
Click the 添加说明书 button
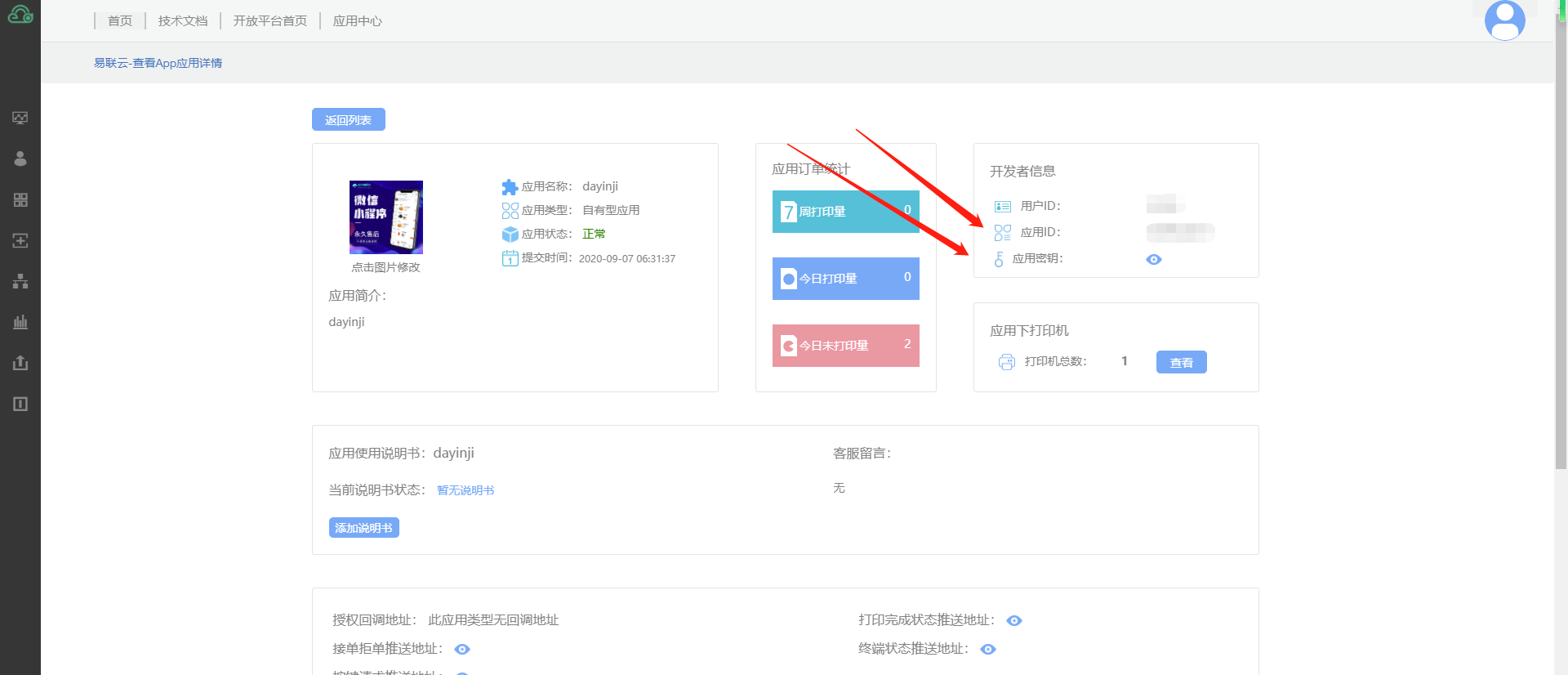[x=363, y=528]
